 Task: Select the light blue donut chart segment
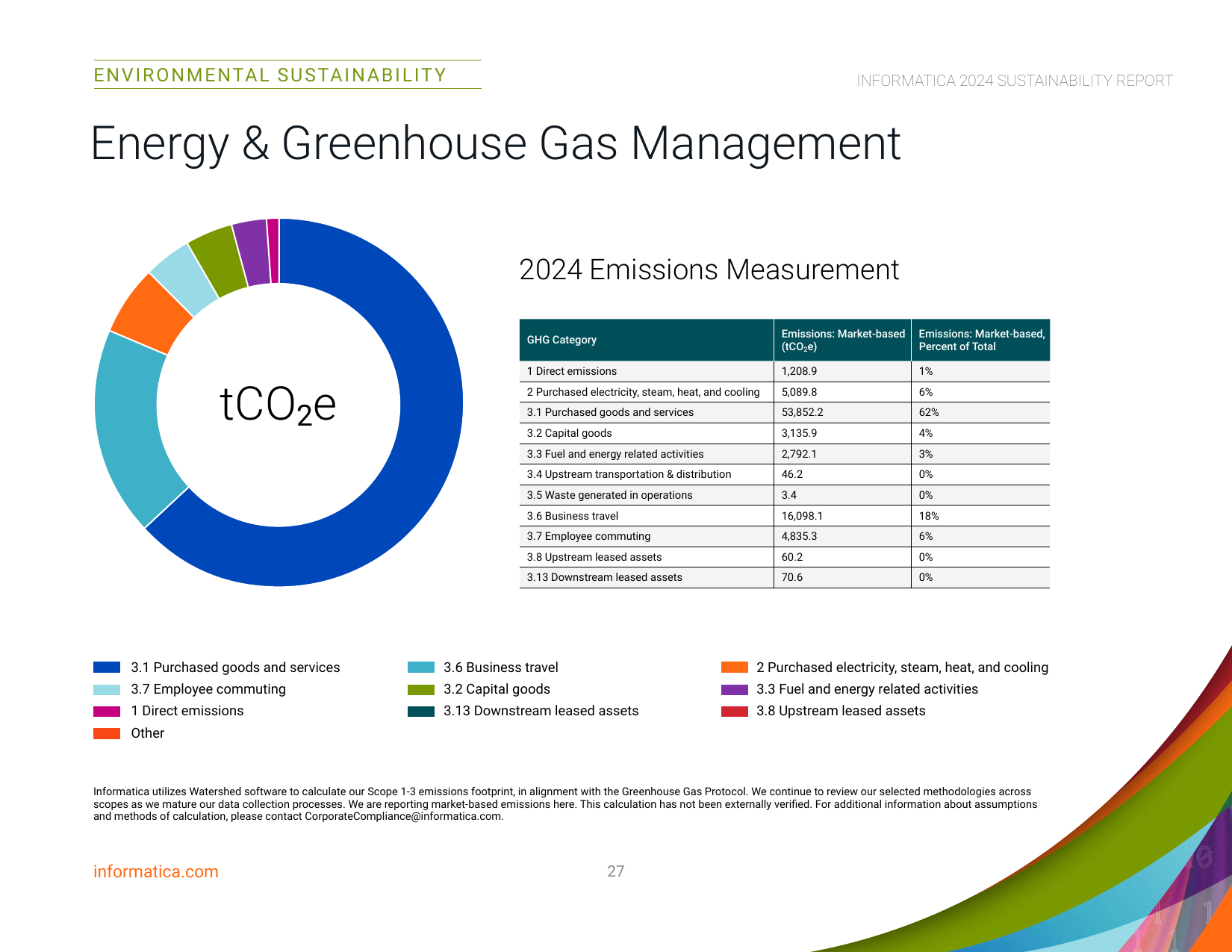click(184, 280)
